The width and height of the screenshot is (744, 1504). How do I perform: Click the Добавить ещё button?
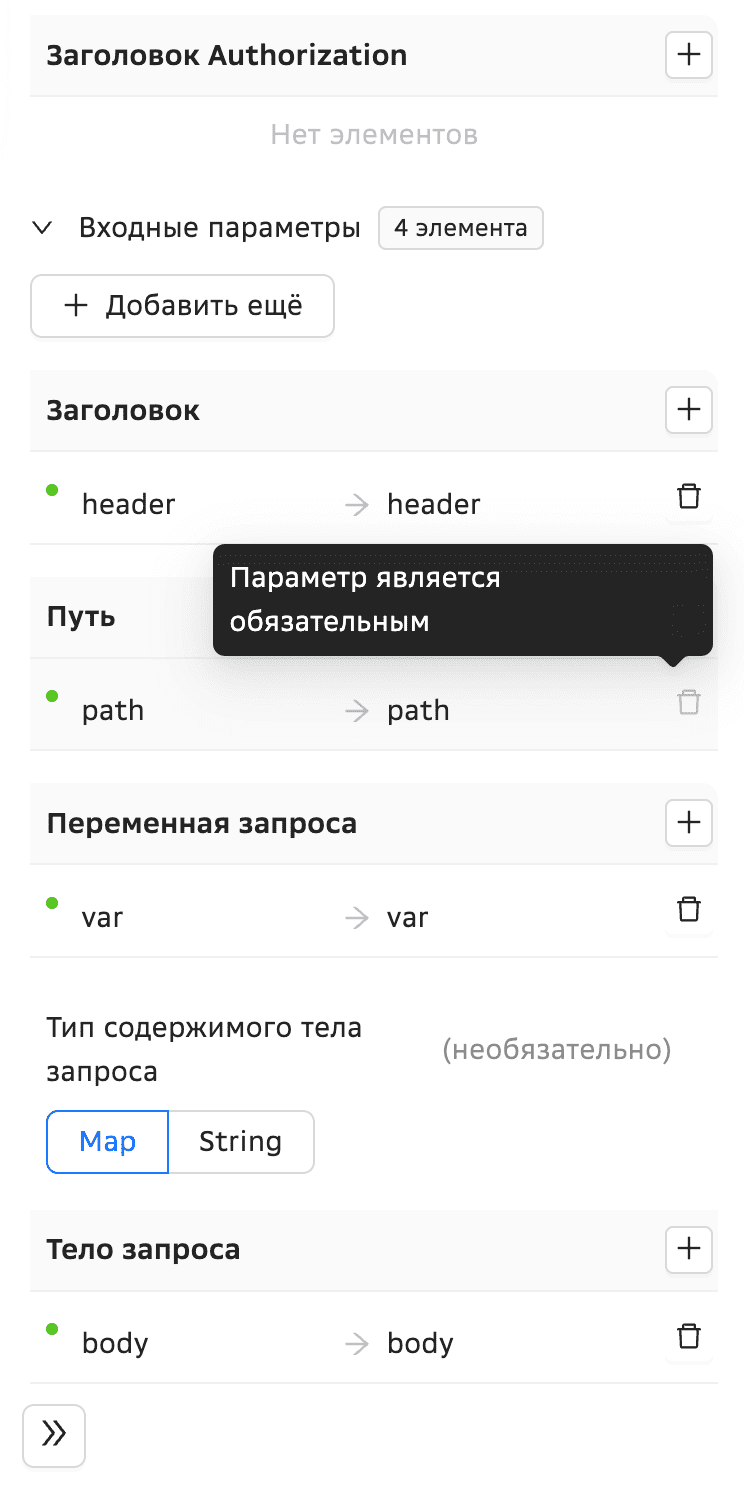point(182,306)
